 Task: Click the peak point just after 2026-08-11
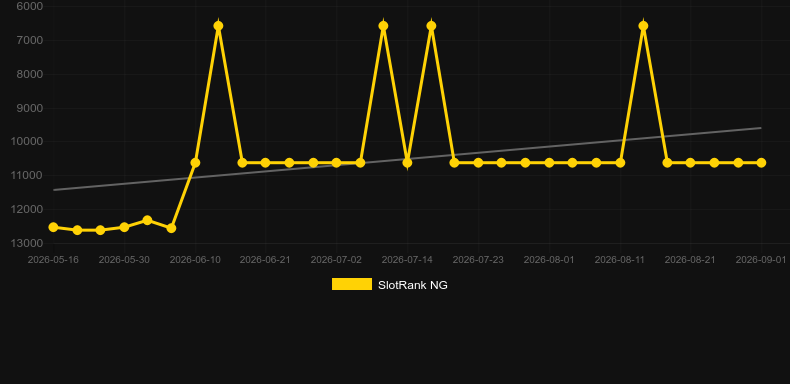tap(643, 26)
